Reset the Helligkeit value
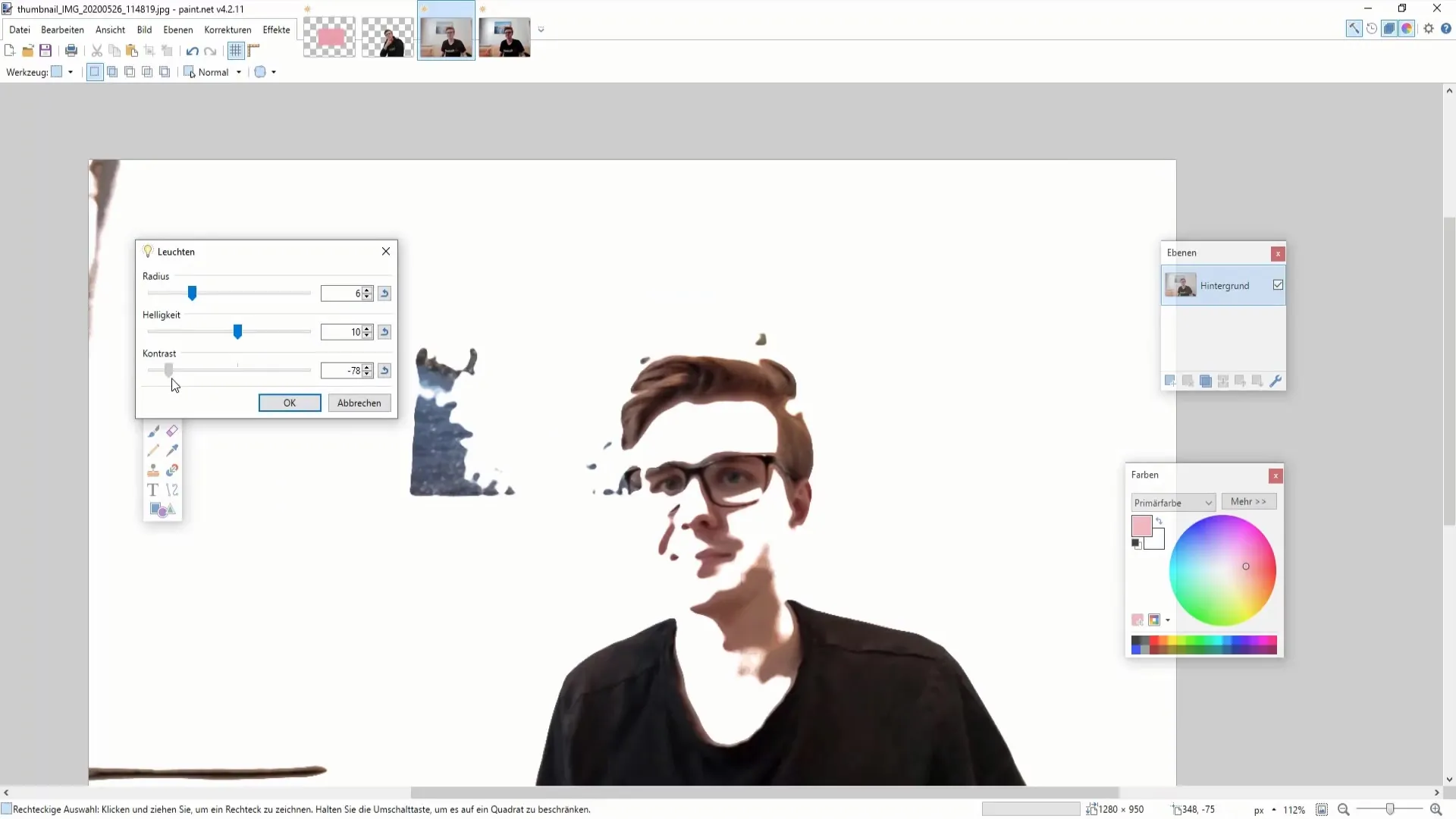This screenshot has height=819, width=1456. pos(384,332)
